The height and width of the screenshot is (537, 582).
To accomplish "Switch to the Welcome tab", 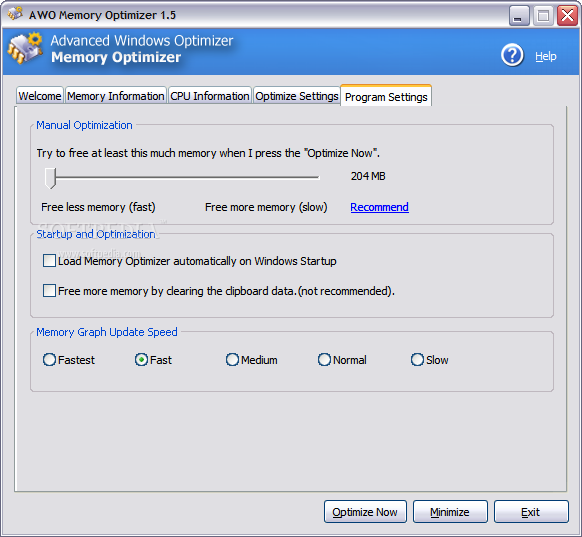I will tap(40, 96).
